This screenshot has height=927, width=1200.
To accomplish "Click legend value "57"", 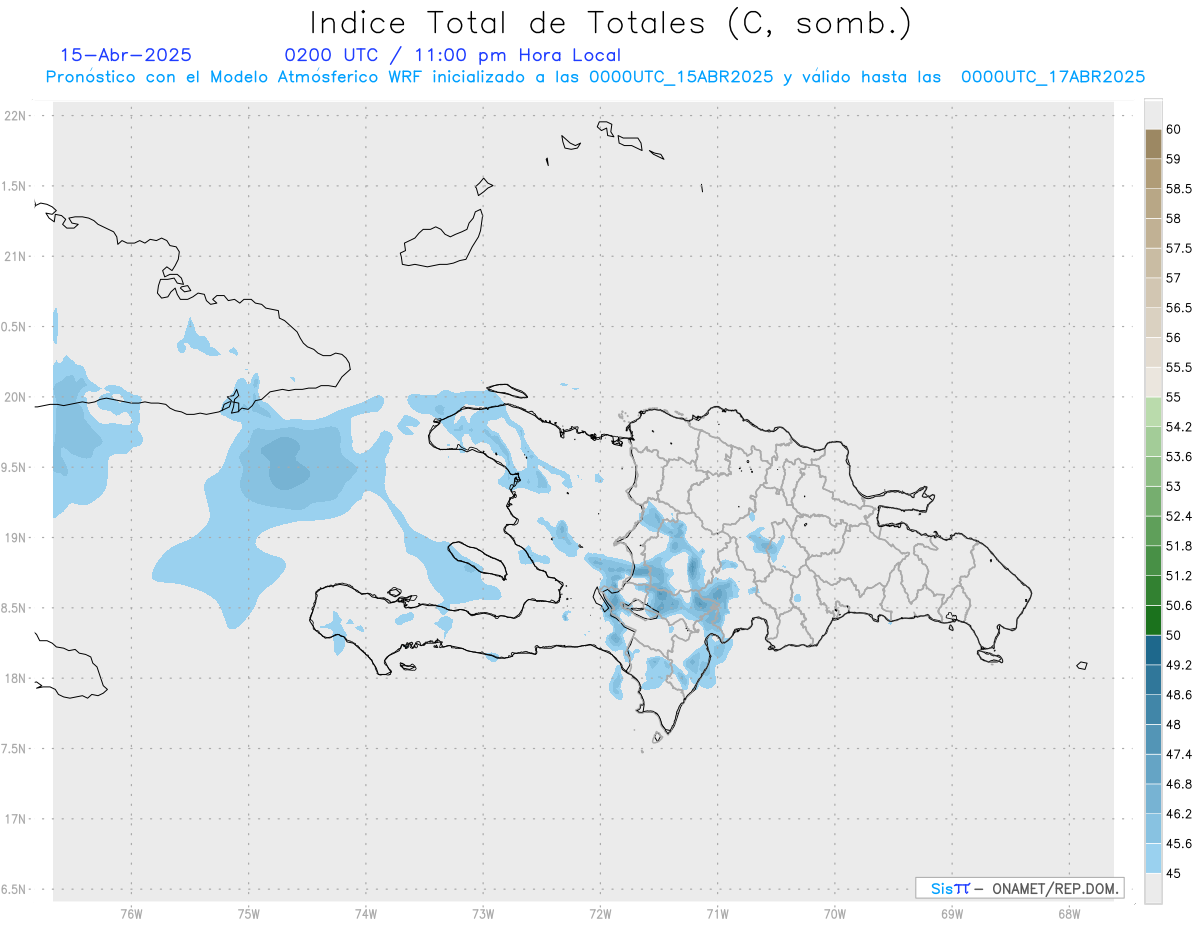I will point(1173,278).
